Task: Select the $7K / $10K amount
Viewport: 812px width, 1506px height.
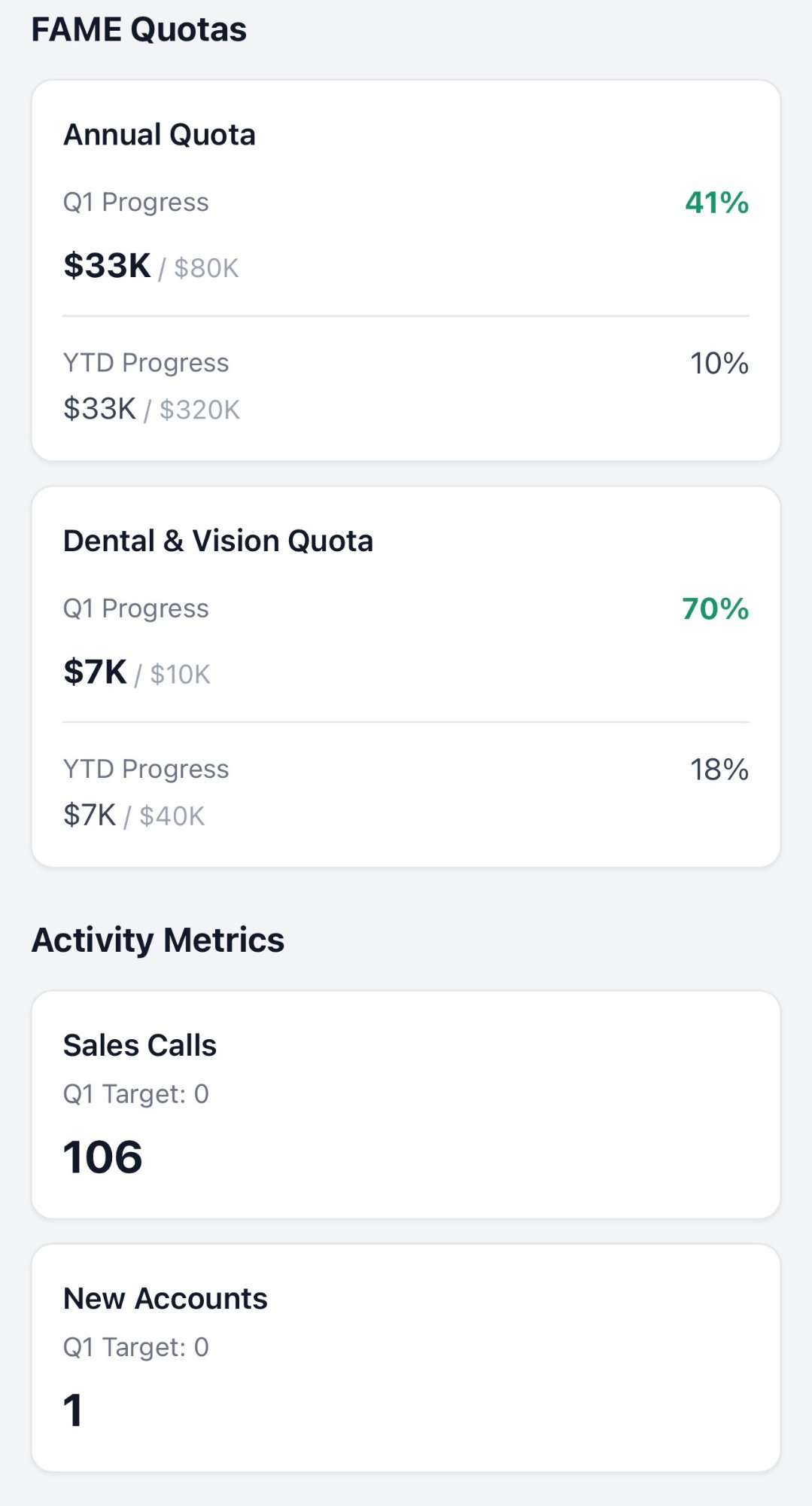Action: point(137,672)
